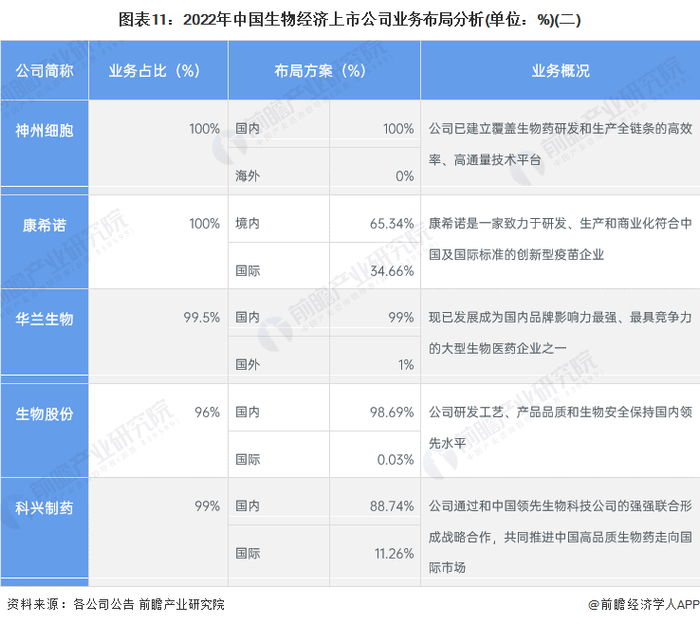
Task: Click the 0% overseas value for 神州细胞
Action: point(404,176)
